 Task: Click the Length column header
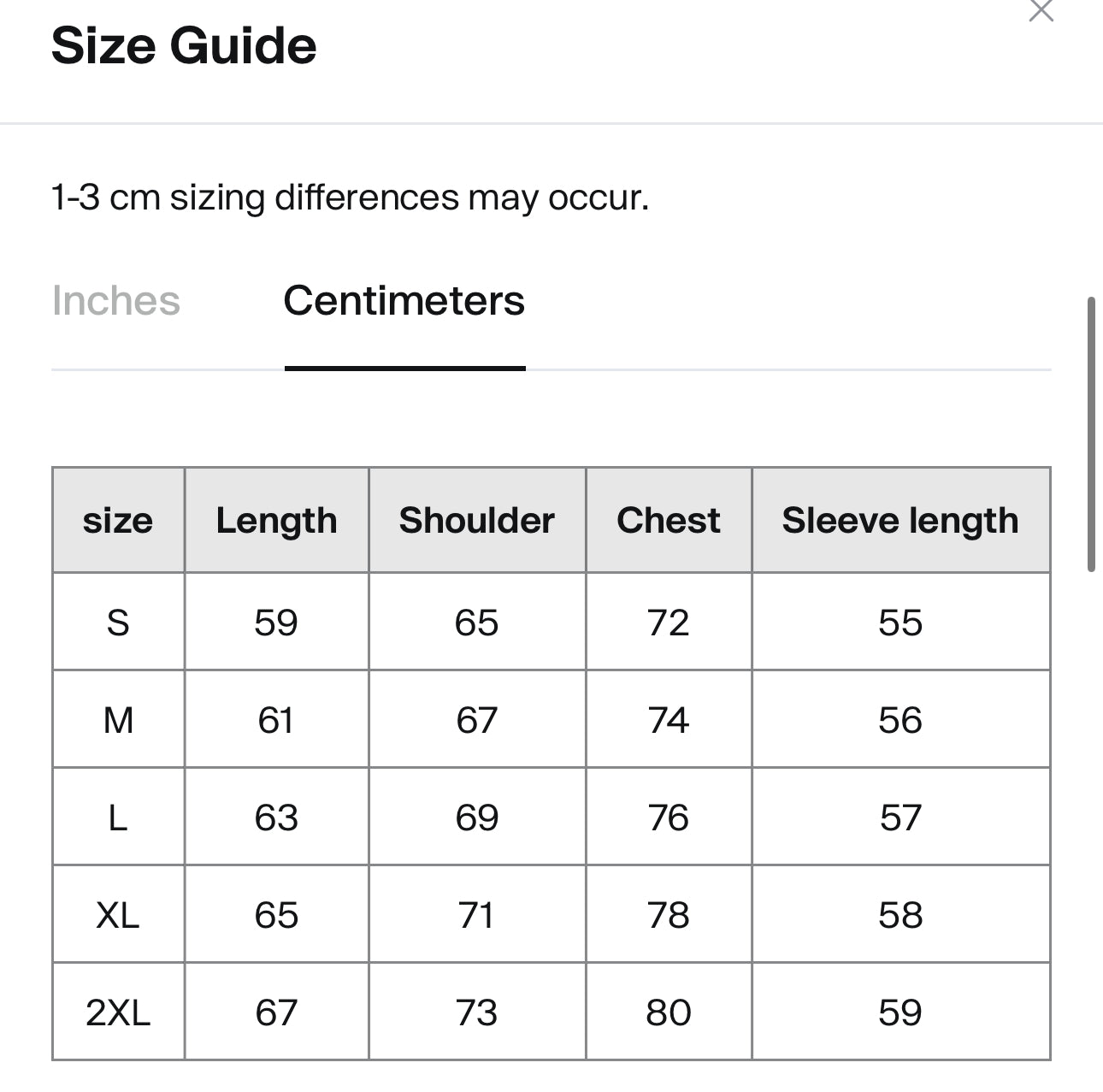[x=276, y=520]
